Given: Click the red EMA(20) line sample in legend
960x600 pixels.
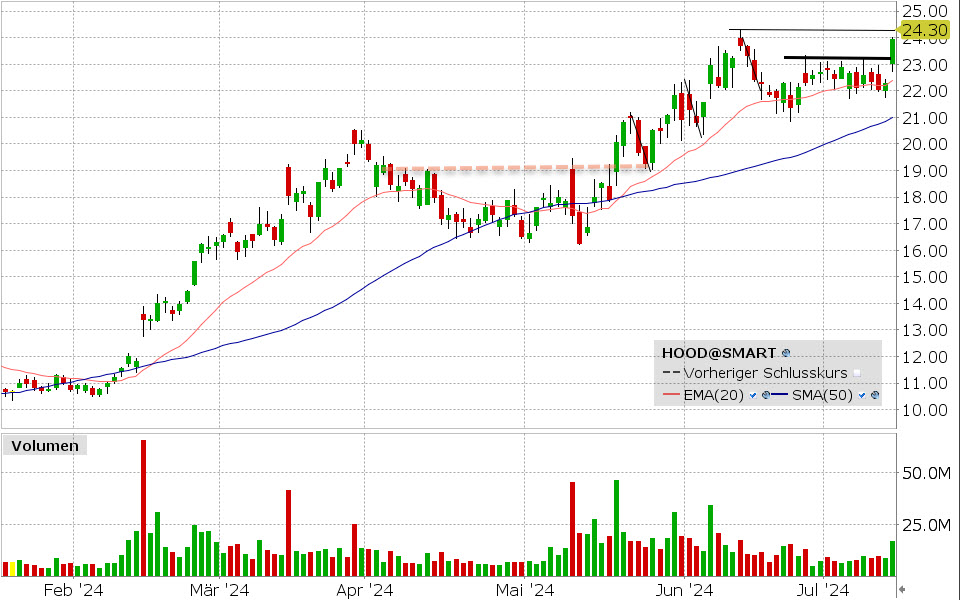Looking at the screenshot, I should pyautogui.click(x=672, y=396).
